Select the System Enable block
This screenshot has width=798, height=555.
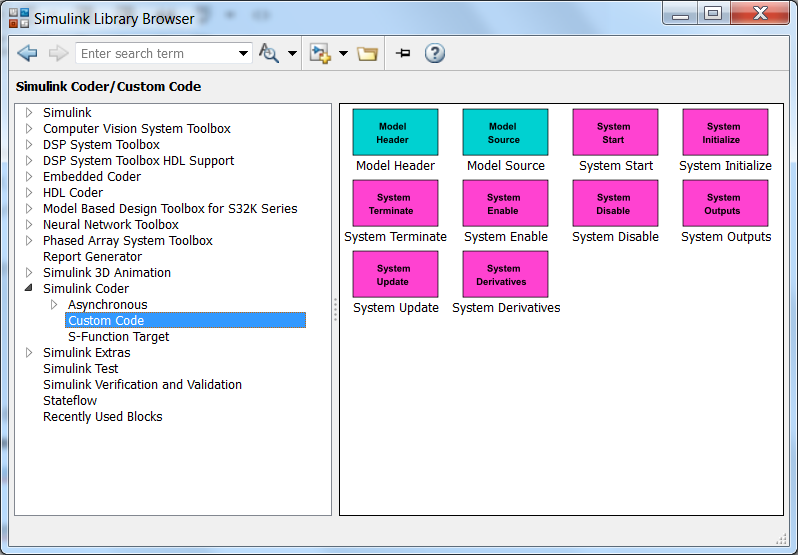505,203
